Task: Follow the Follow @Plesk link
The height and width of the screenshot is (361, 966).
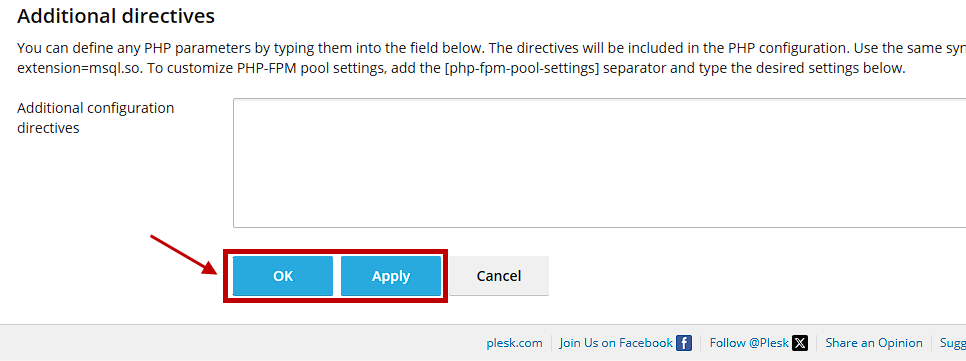Action: (x=749, y=343)
